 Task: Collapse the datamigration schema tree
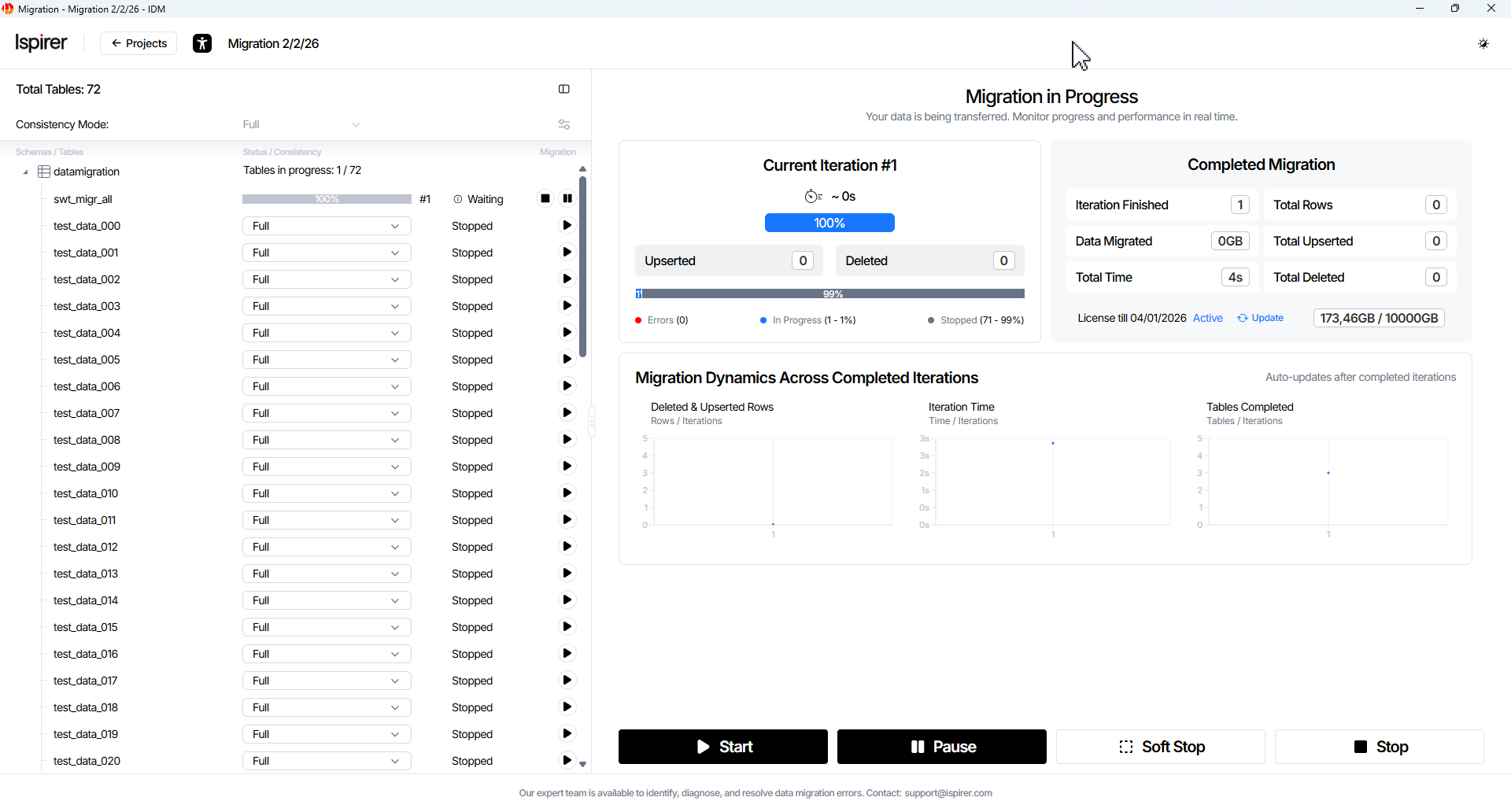coord(25,172)
